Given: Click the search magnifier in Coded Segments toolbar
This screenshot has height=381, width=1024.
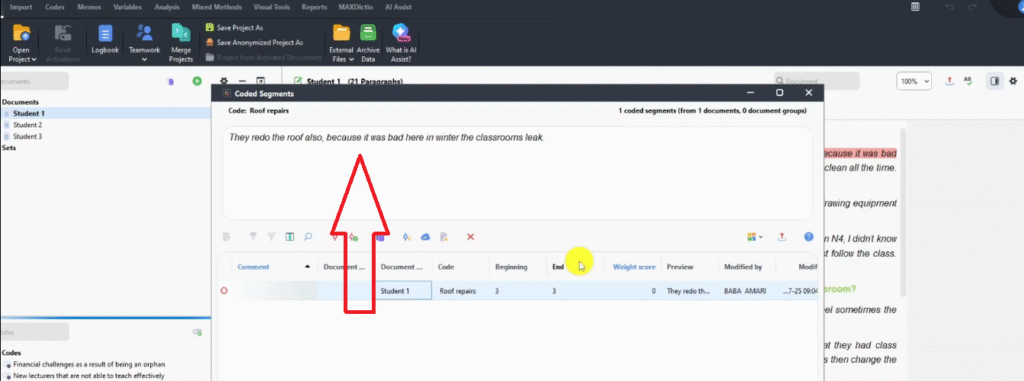Looking at the screenshot, I should coord(308,237).
